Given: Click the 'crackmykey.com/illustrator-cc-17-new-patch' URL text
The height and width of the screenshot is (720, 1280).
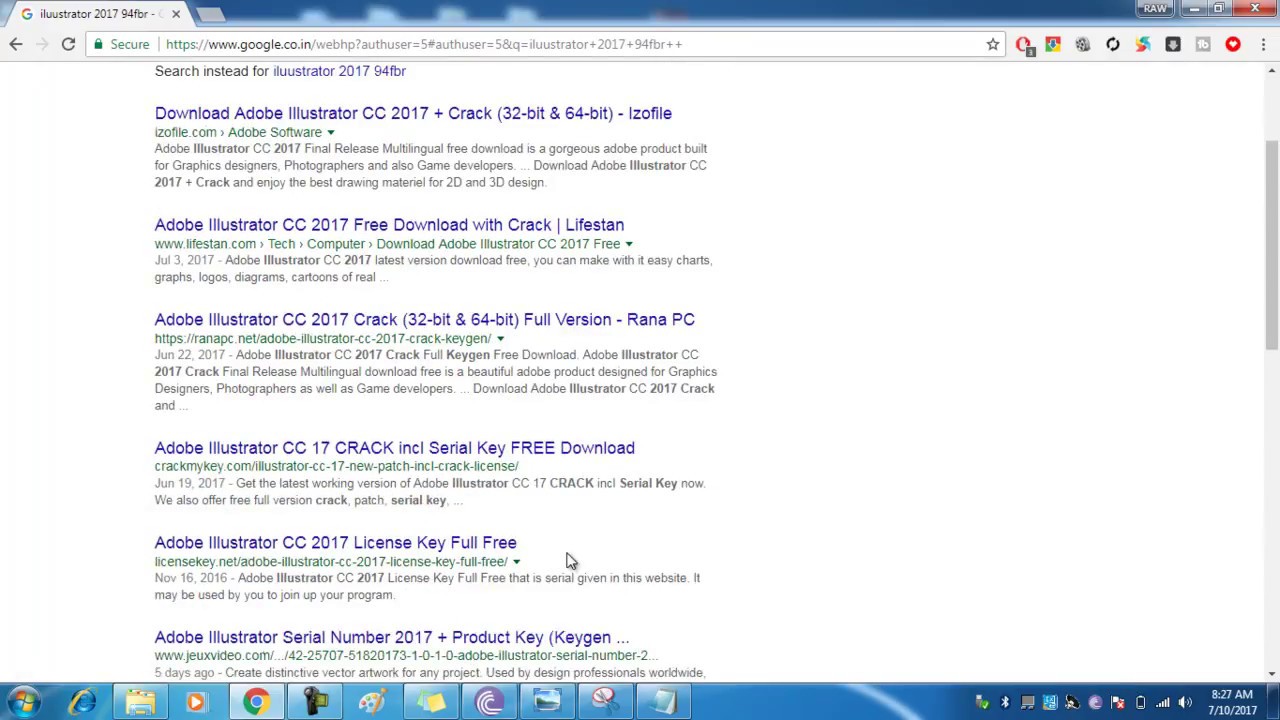Looking at the screenshot, I should (x=337, y=466).
